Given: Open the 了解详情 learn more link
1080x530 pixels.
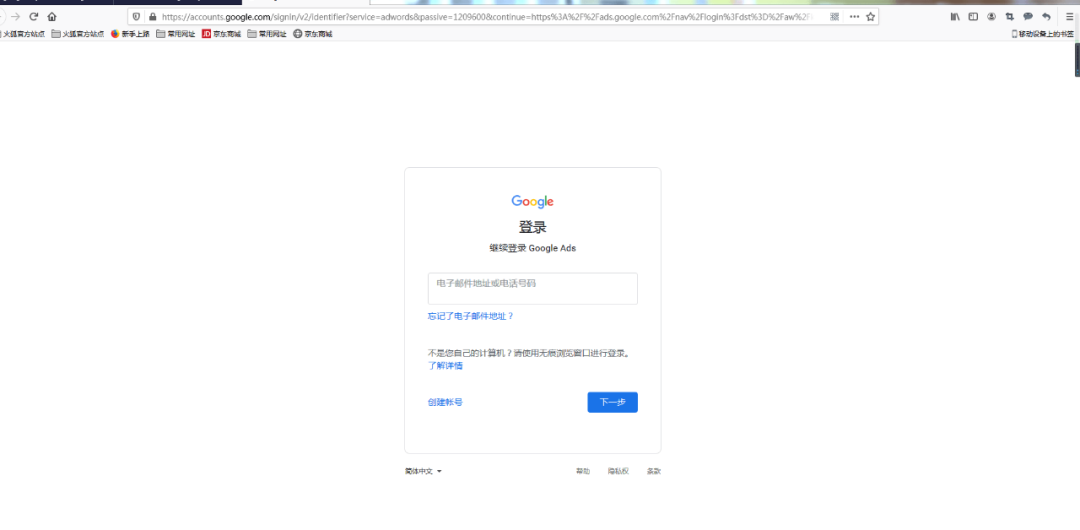Looking at the screenshot, I should [445, 366].
